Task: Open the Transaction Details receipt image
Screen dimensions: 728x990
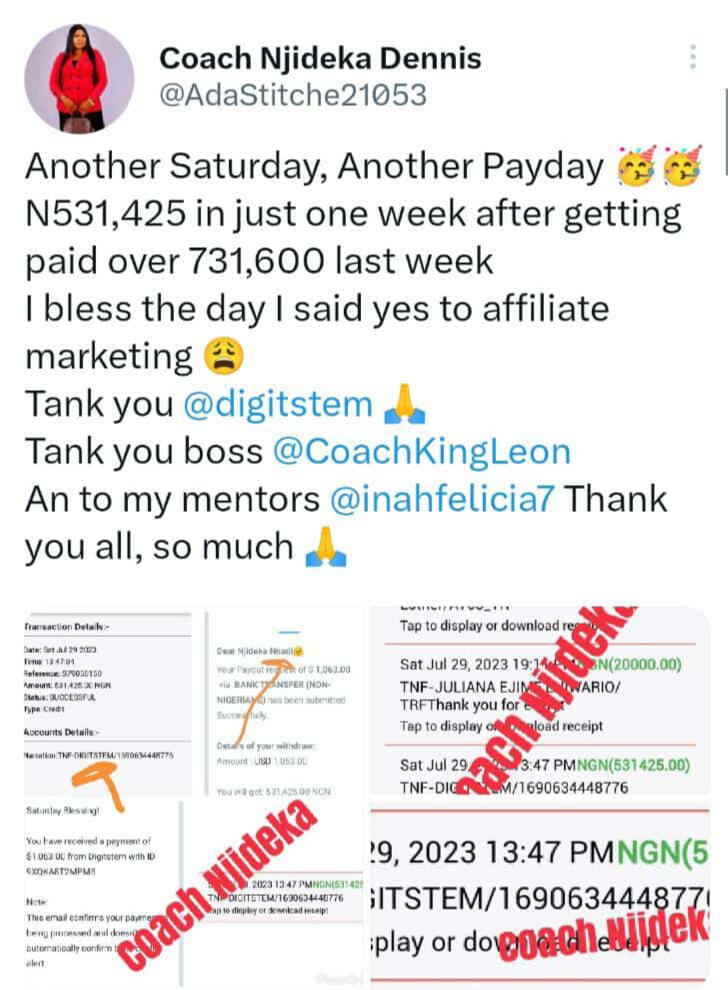Action: pos(107,703)
